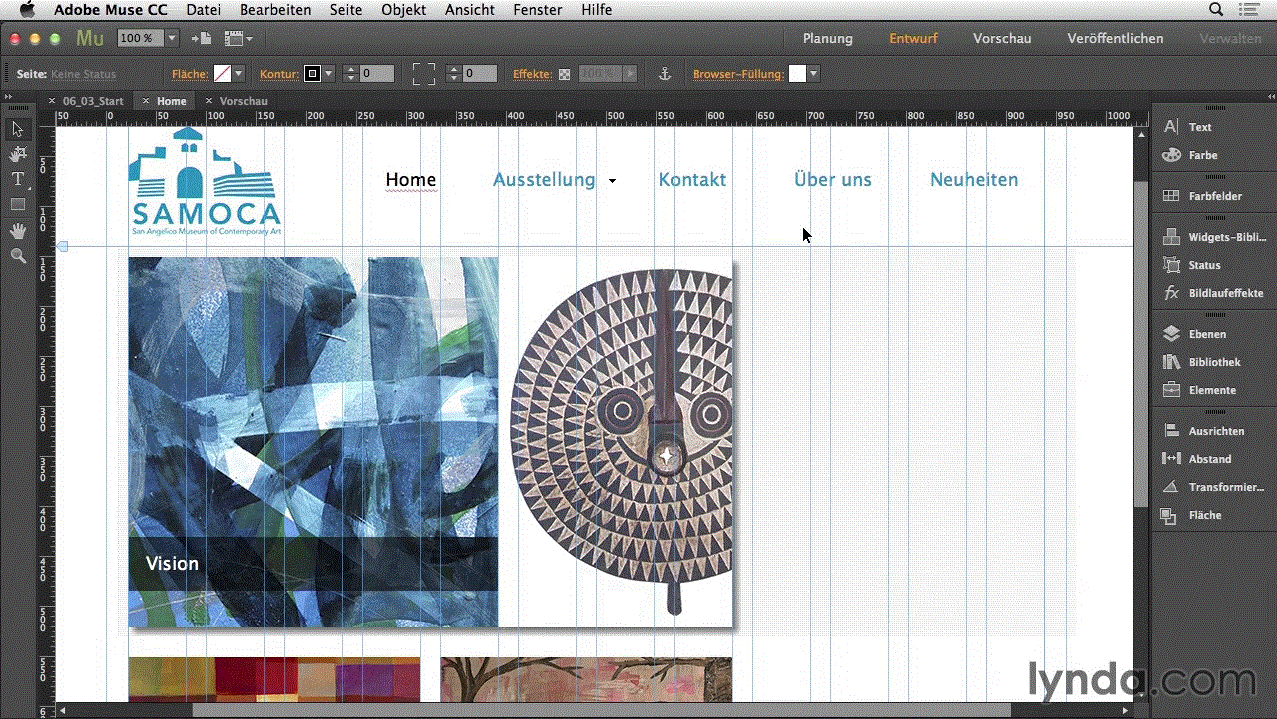Open the macOS notification list icon
This screenshot has width=1277, height=719.
point(1247,10)
